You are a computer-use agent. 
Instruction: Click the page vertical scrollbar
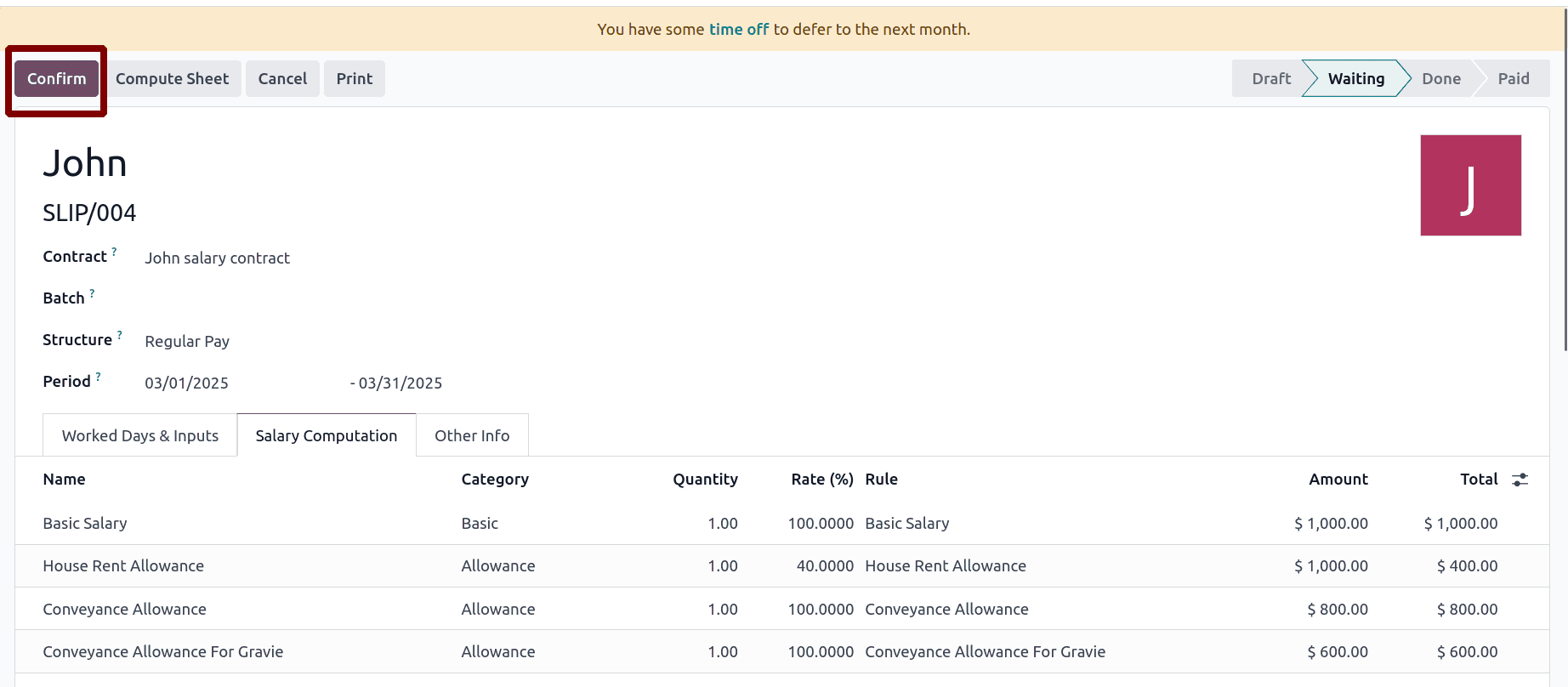[1565, 179]
